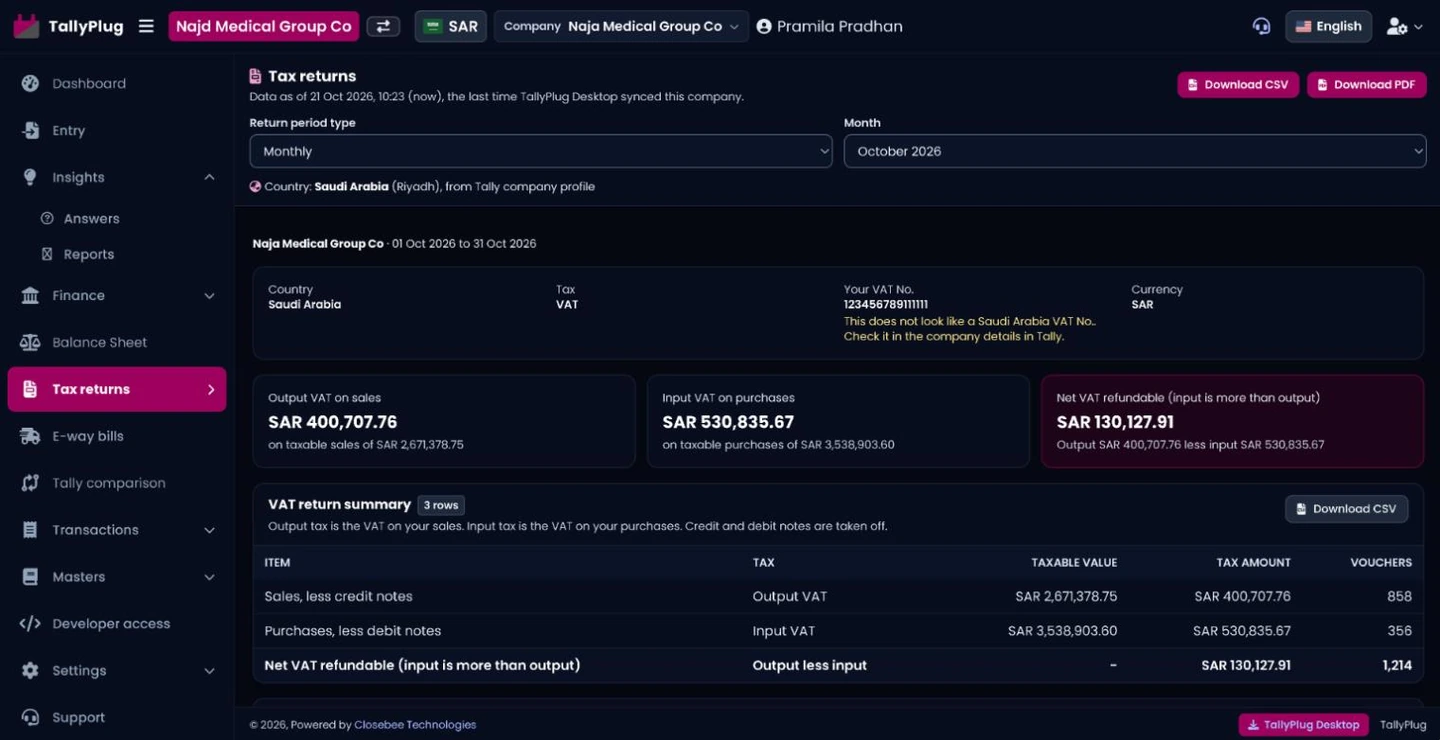
Task: Navigate to Dashboard
Action: pos(89,83)
